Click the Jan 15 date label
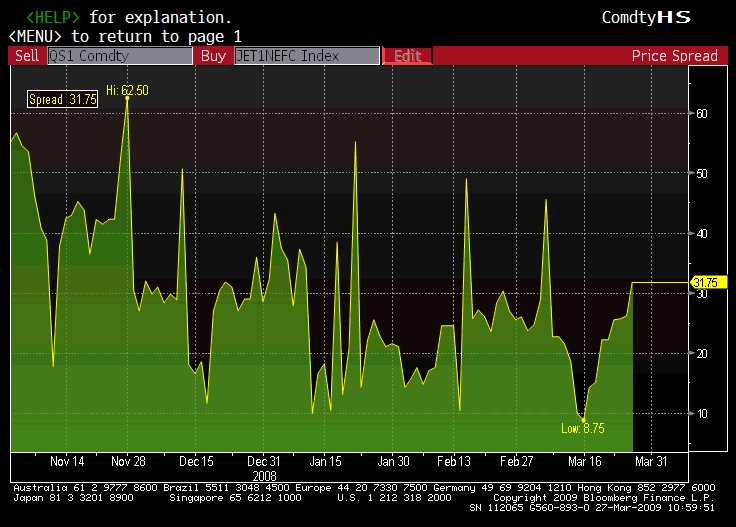The width and height of the screenshot is (736, 527). click(x=325, y=461)
